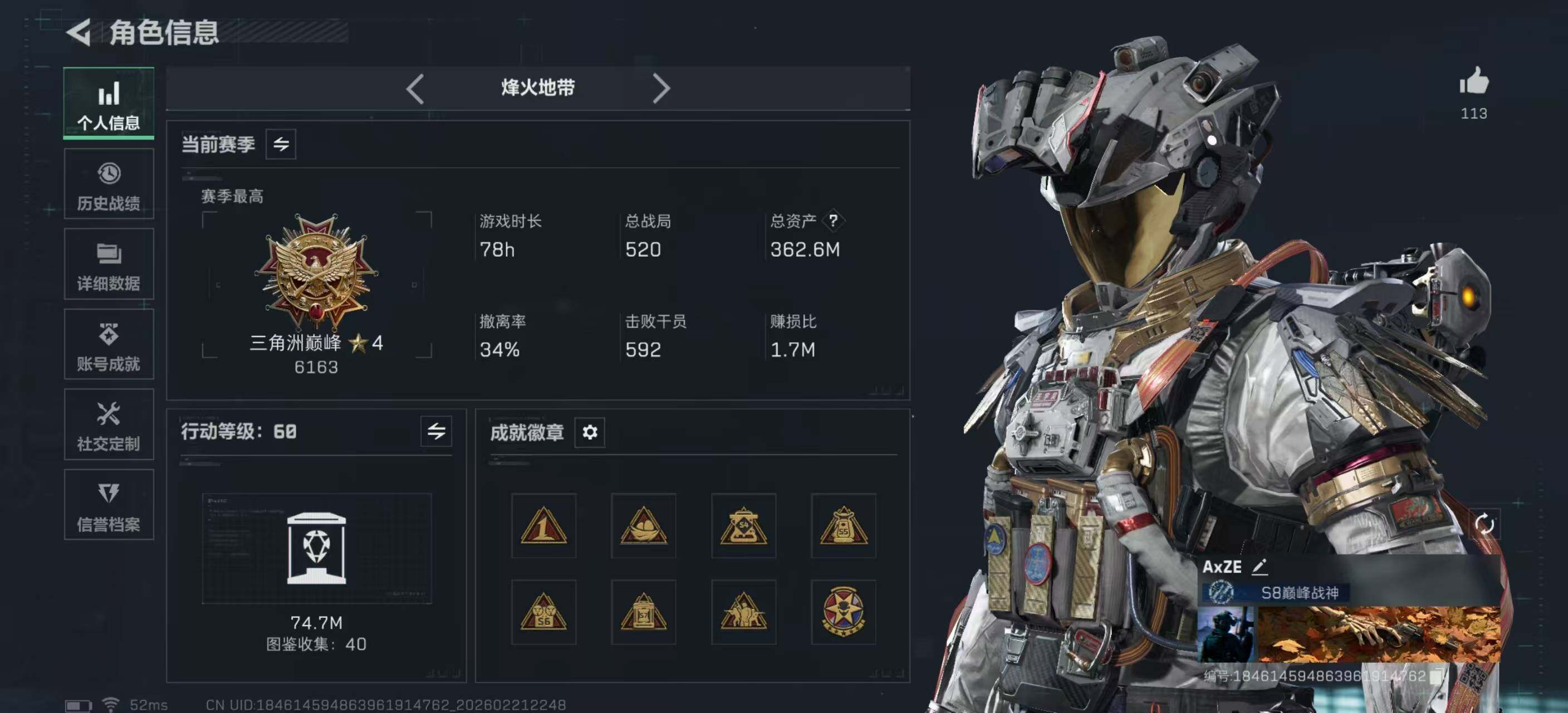Open the 历史战绩 tab
The height and width of the screenshot is (713, 1568).
pos(109,184)
